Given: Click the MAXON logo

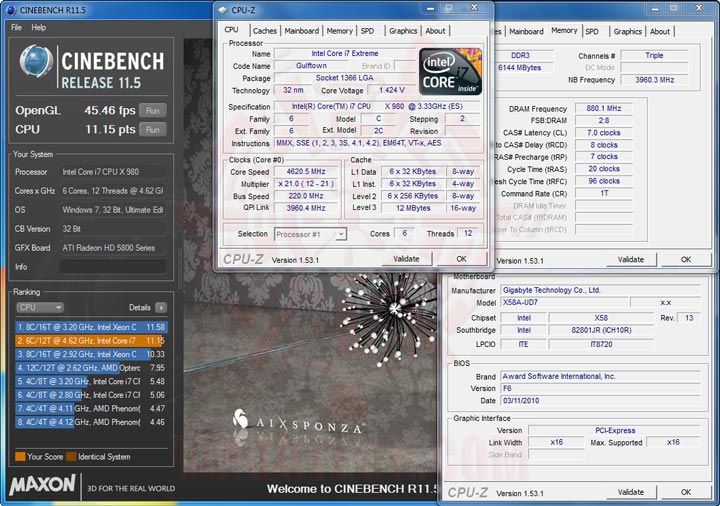Looking at the screenshot, I should [x=42, y=484].
